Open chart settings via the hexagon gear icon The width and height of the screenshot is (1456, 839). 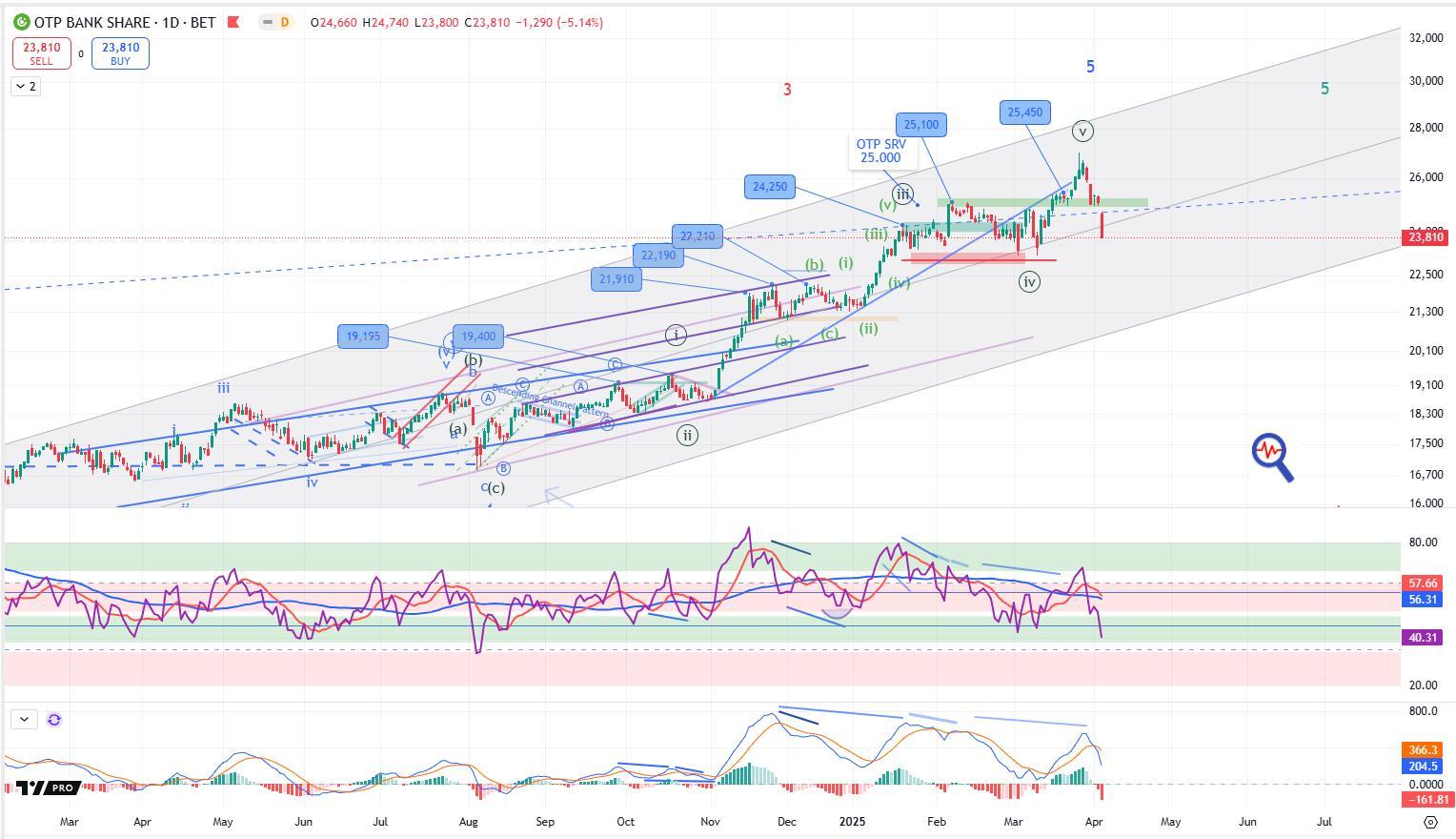1430,822
